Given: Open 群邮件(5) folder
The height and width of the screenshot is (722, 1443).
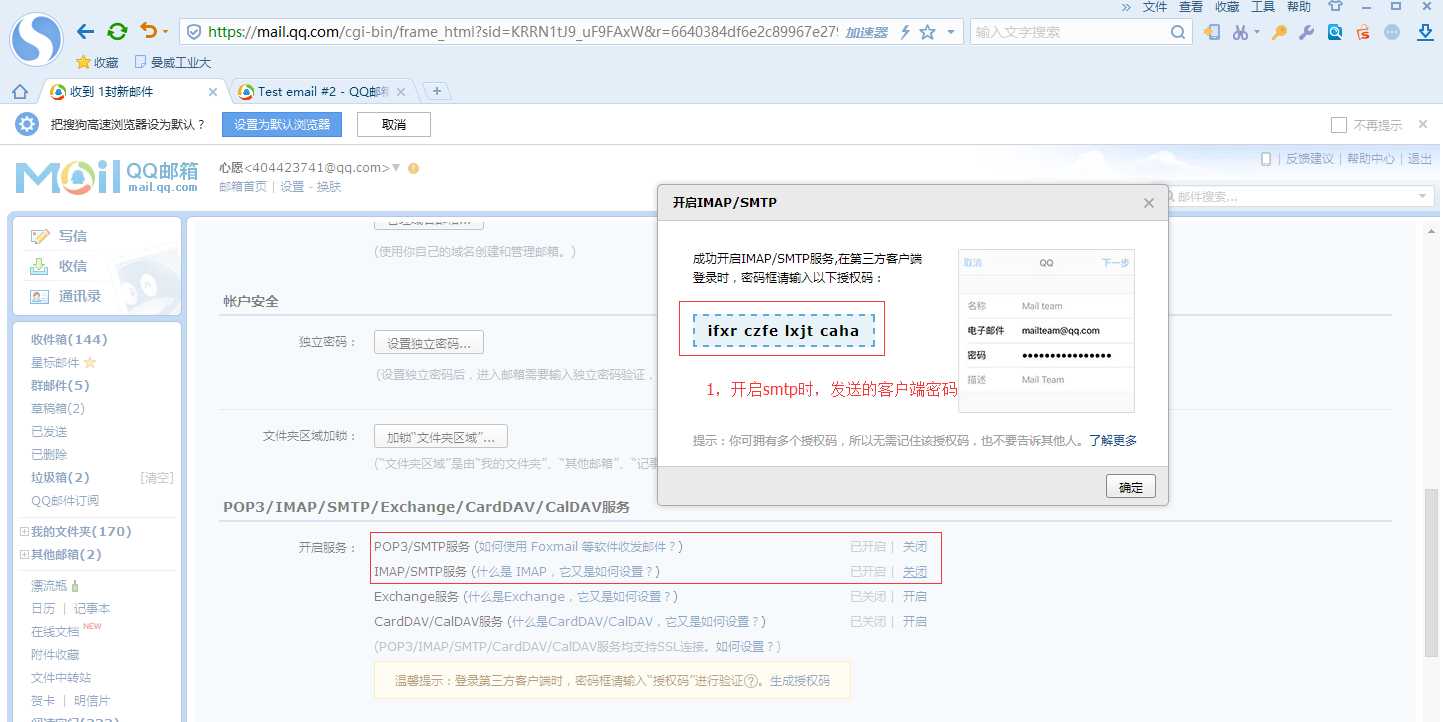Looking at the screenshot, I should click(x=60, y=386).
